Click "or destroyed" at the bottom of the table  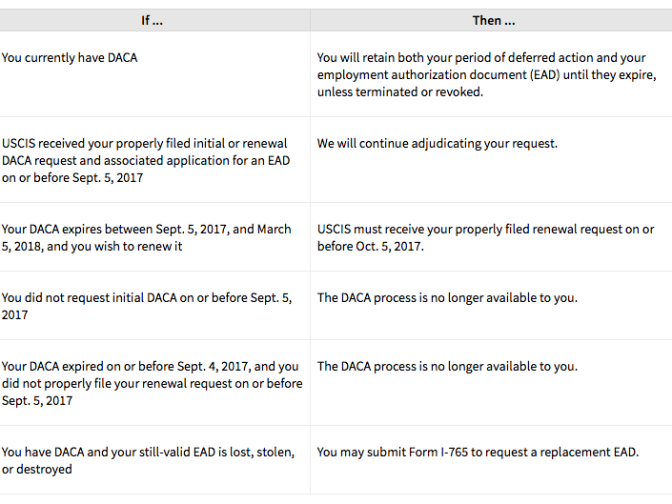coord(37,469)
